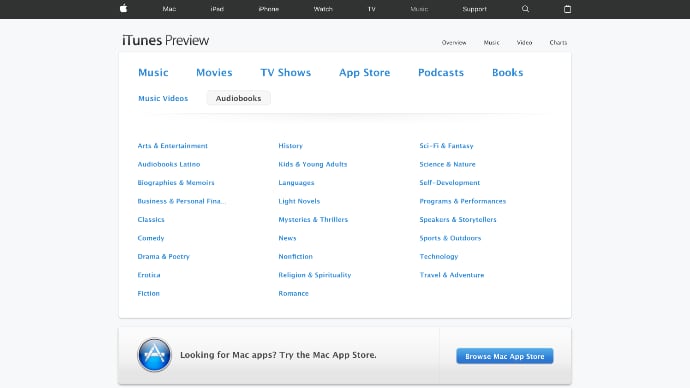Open Sci-Fi & Fantasy category

click(446, 146)
